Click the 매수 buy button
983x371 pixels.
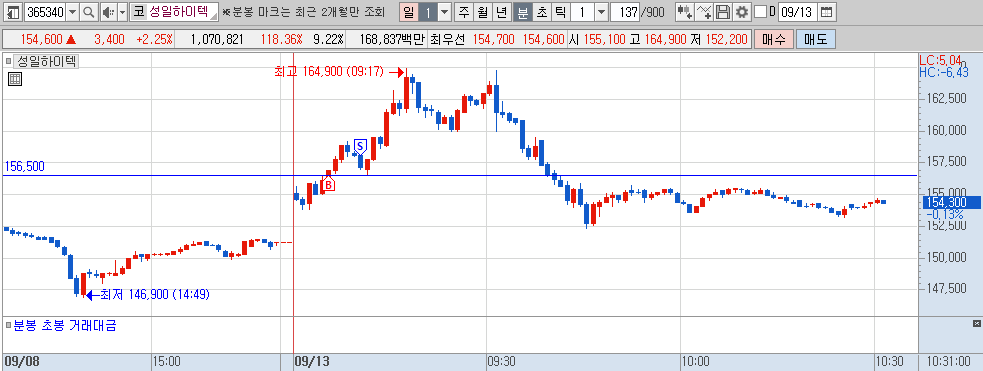(774, 39)
